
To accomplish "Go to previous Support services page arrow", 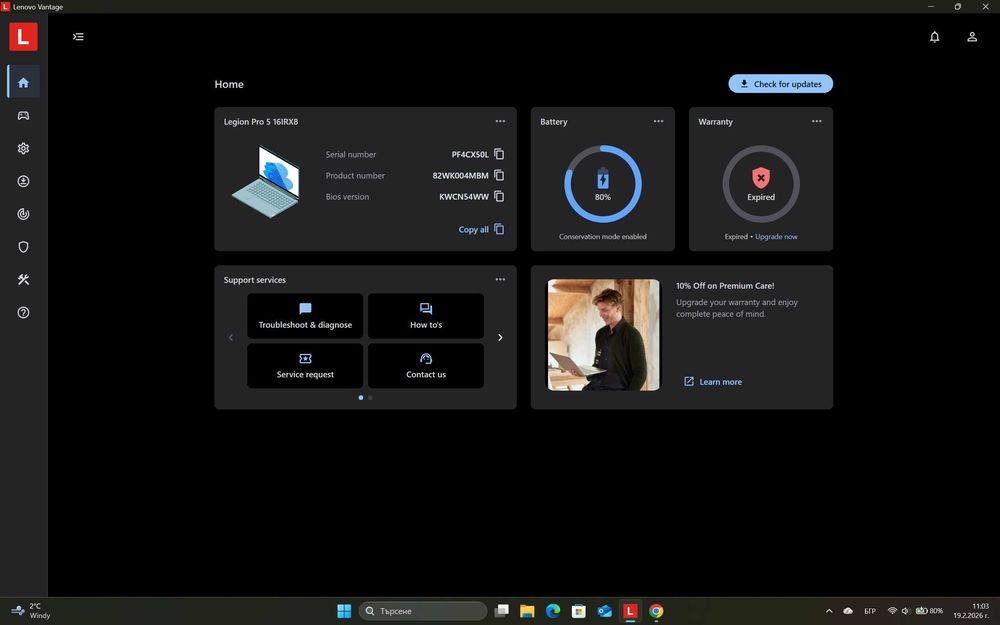I will (231, 337).
